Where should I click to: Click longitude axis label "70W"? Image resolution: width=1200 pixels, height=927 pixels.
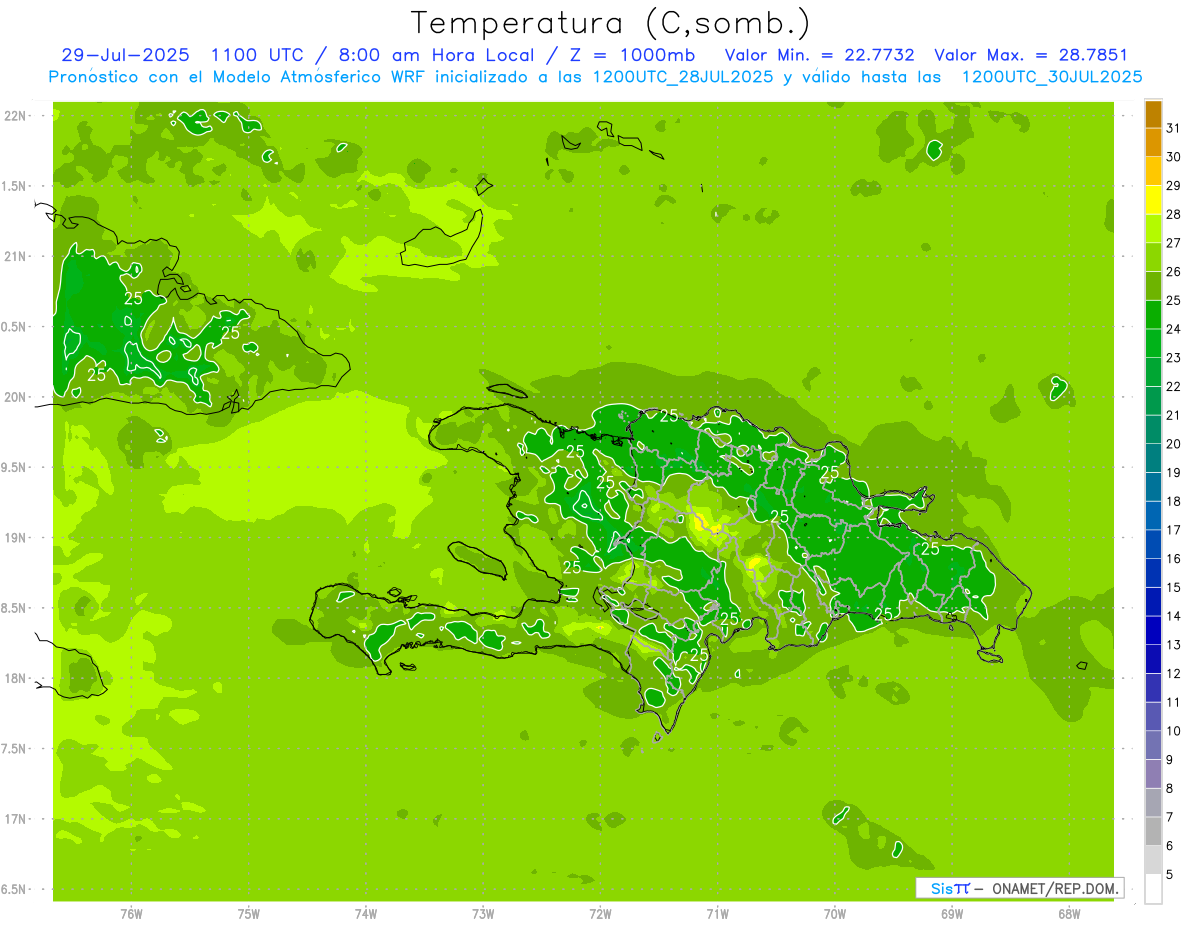coord(834,913)
